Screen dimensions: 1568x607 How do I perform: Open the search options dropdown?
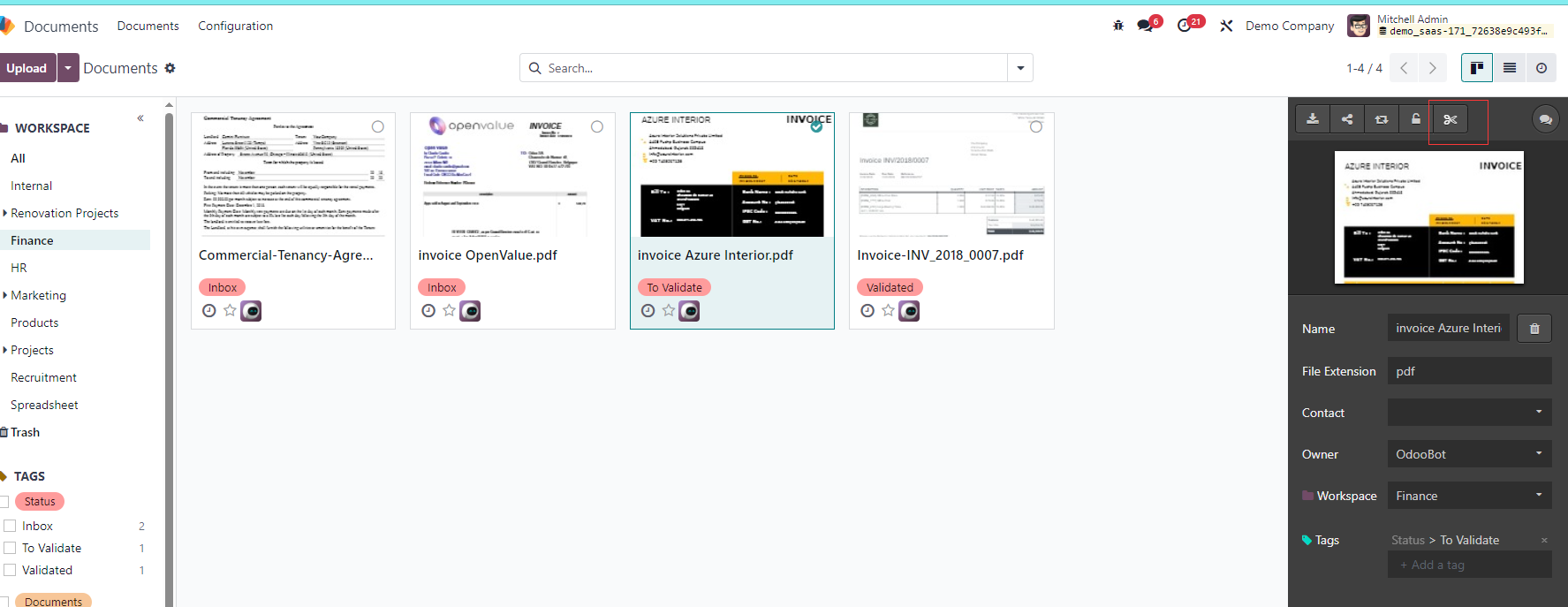click(1020, 68)
